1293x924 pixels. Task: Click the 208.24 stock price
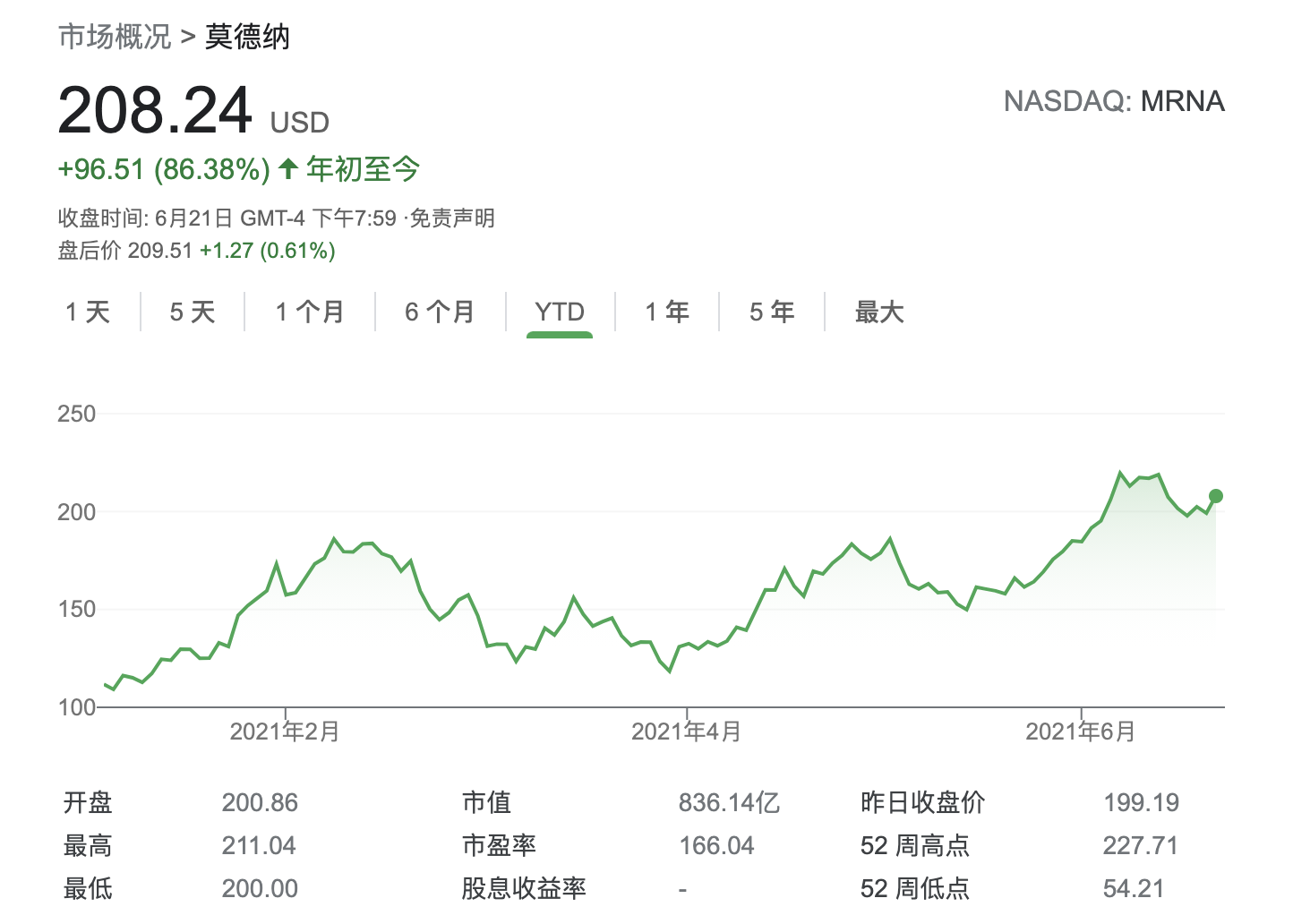tap(156, 111)
